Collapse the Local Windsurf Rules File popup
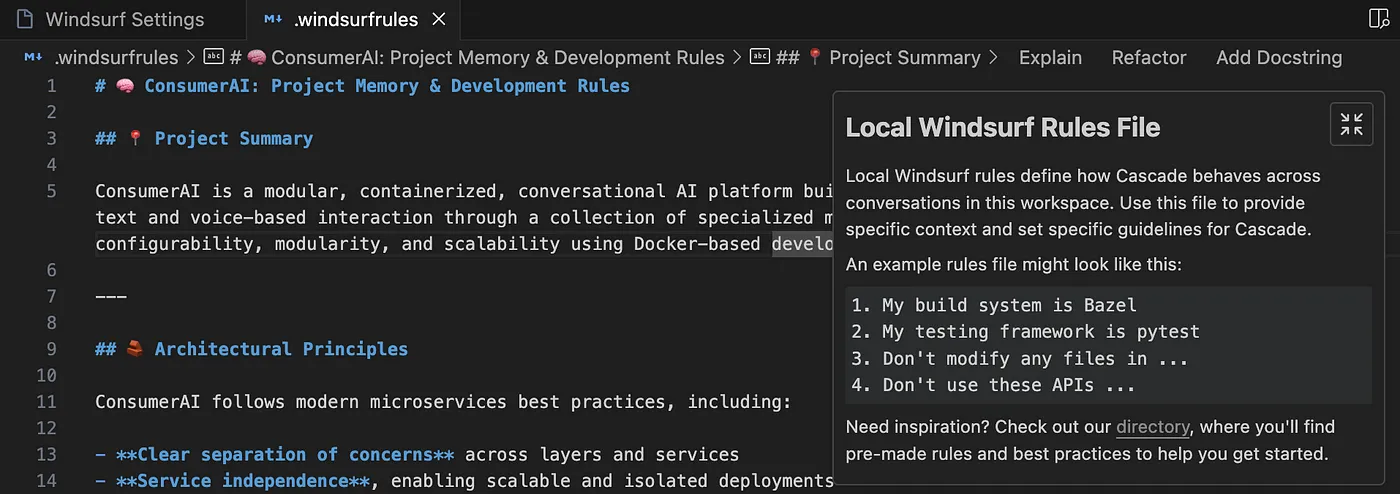Screen dimensions: 1400x494 tap(1351, 124)
